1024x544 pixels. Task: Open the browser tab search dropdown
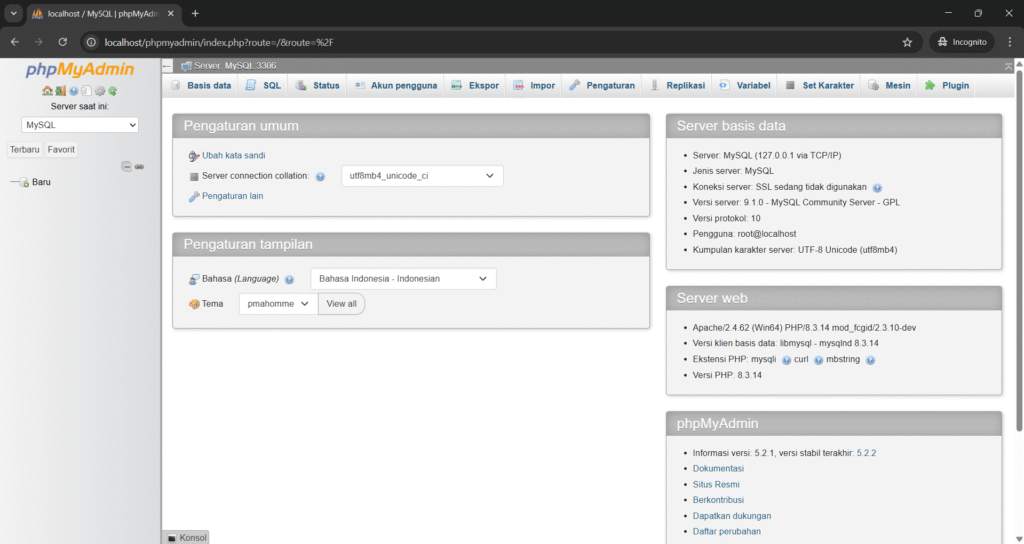coord(13,13)
